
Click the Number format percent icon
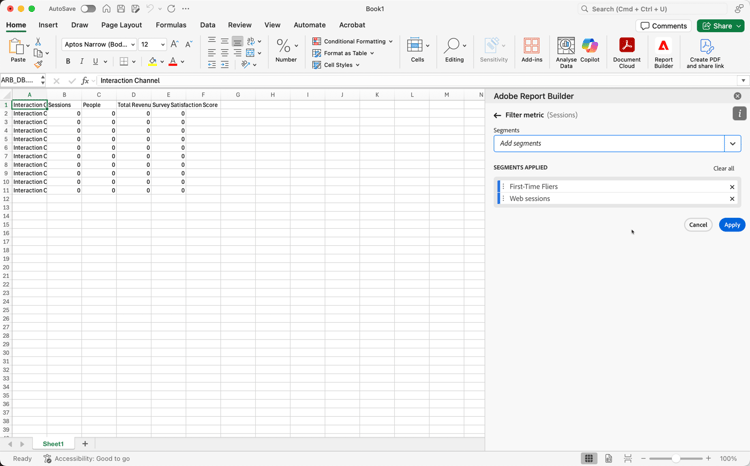283,46
